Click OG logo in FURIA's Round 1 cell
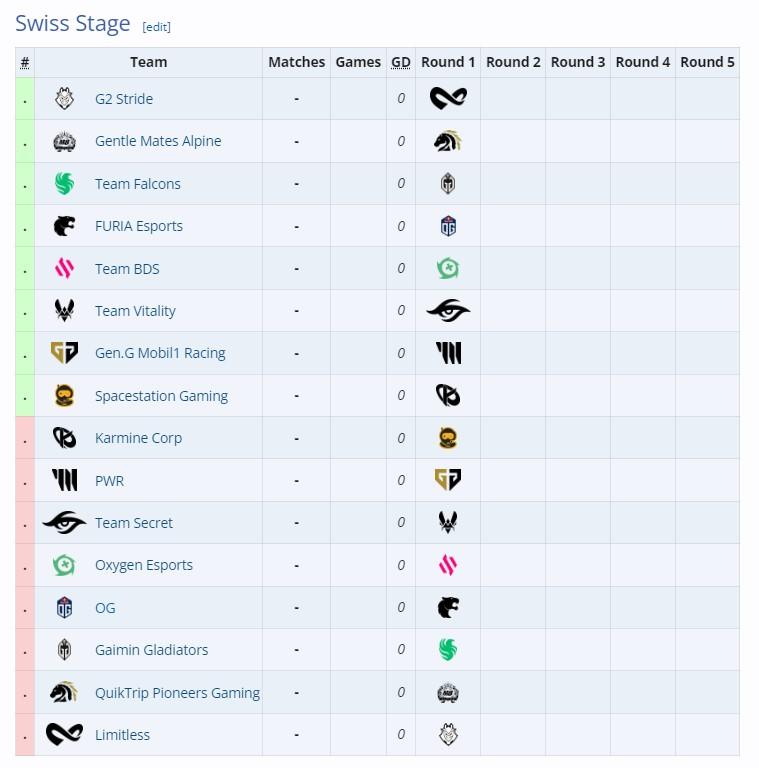The image size is (759, 768). click(448, 226)
